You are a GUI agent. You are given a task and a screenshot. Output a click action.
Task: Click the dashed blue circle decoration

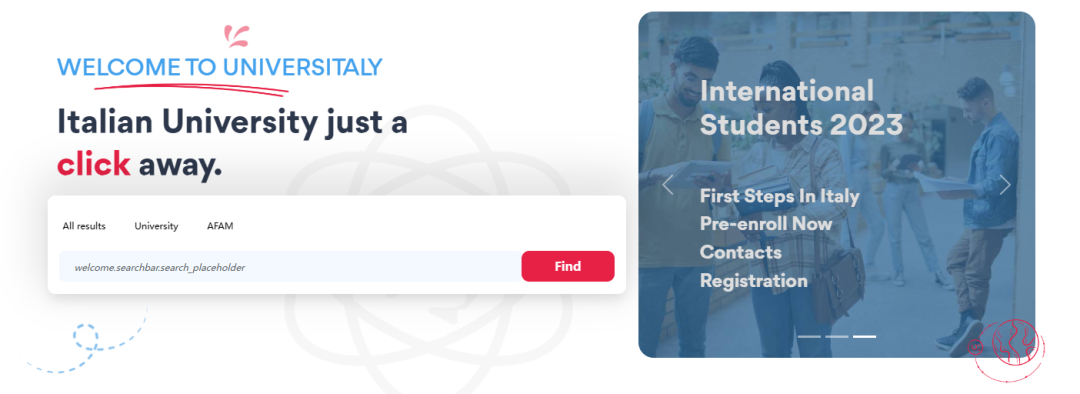[86, 337]
